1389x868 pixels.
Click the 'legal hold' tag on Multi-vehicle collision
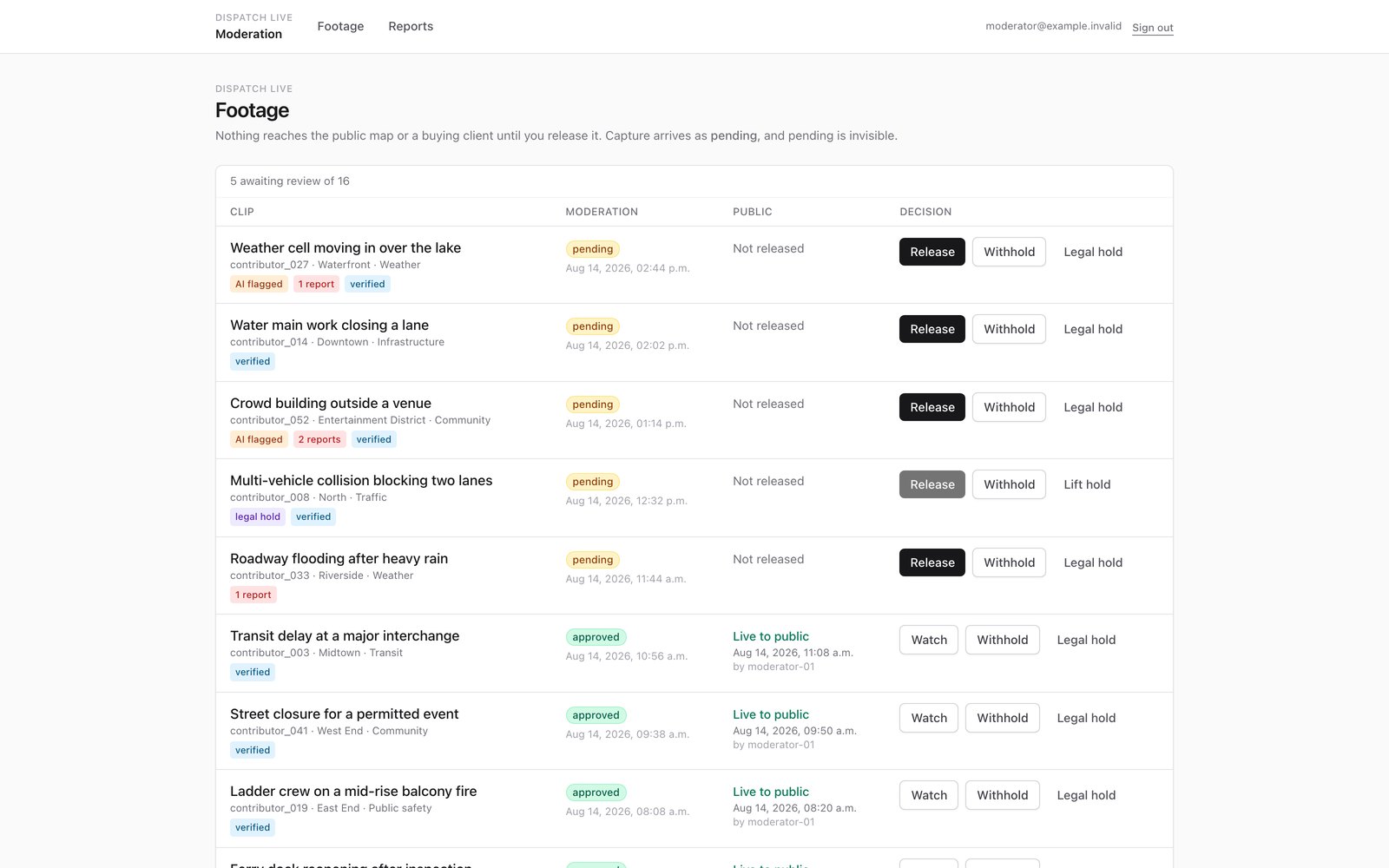[x=258, y=516]
